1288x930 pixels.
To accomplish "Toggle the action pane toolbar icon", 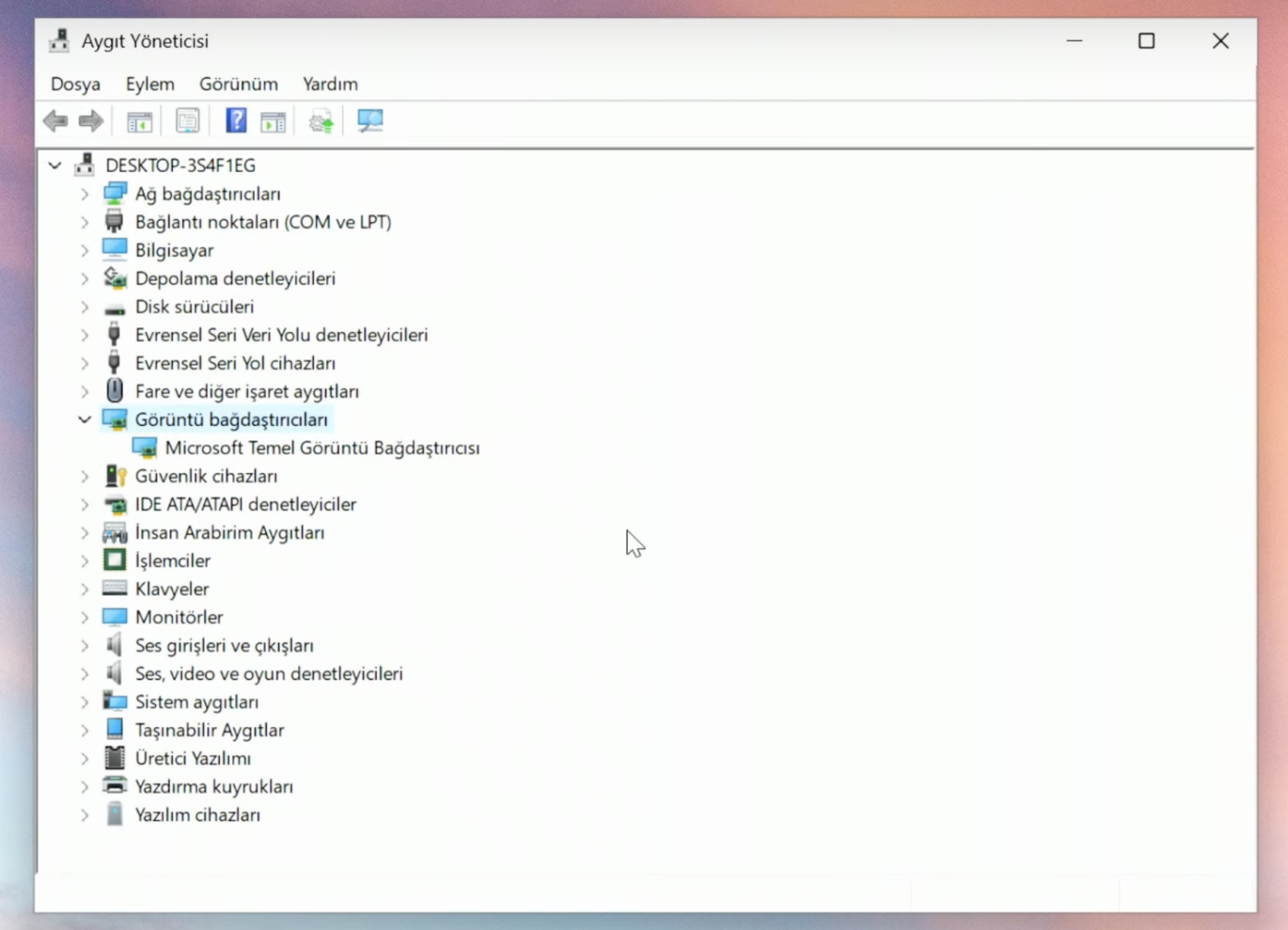I will (x=273, y=122).
